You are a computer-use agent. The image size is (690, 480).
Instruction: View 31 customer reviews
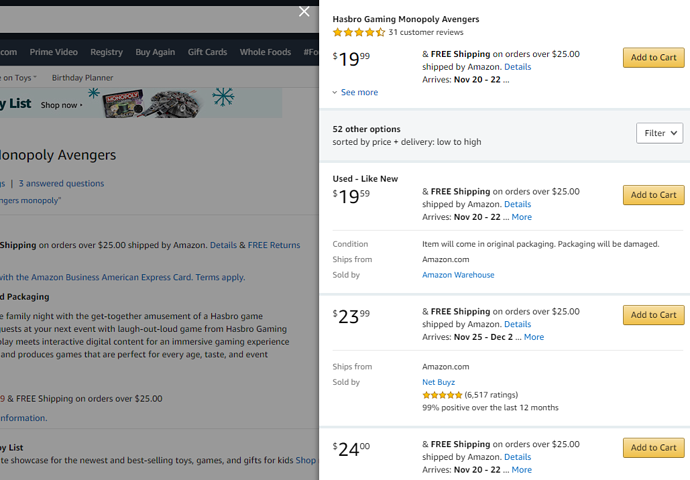coord(426,33)
